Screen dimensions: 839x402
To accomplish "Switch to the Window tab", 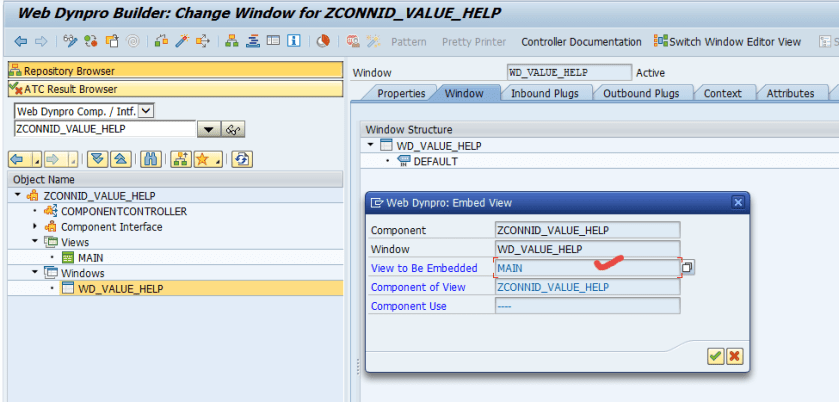I will pyautogui.click(x=464, y=93).
